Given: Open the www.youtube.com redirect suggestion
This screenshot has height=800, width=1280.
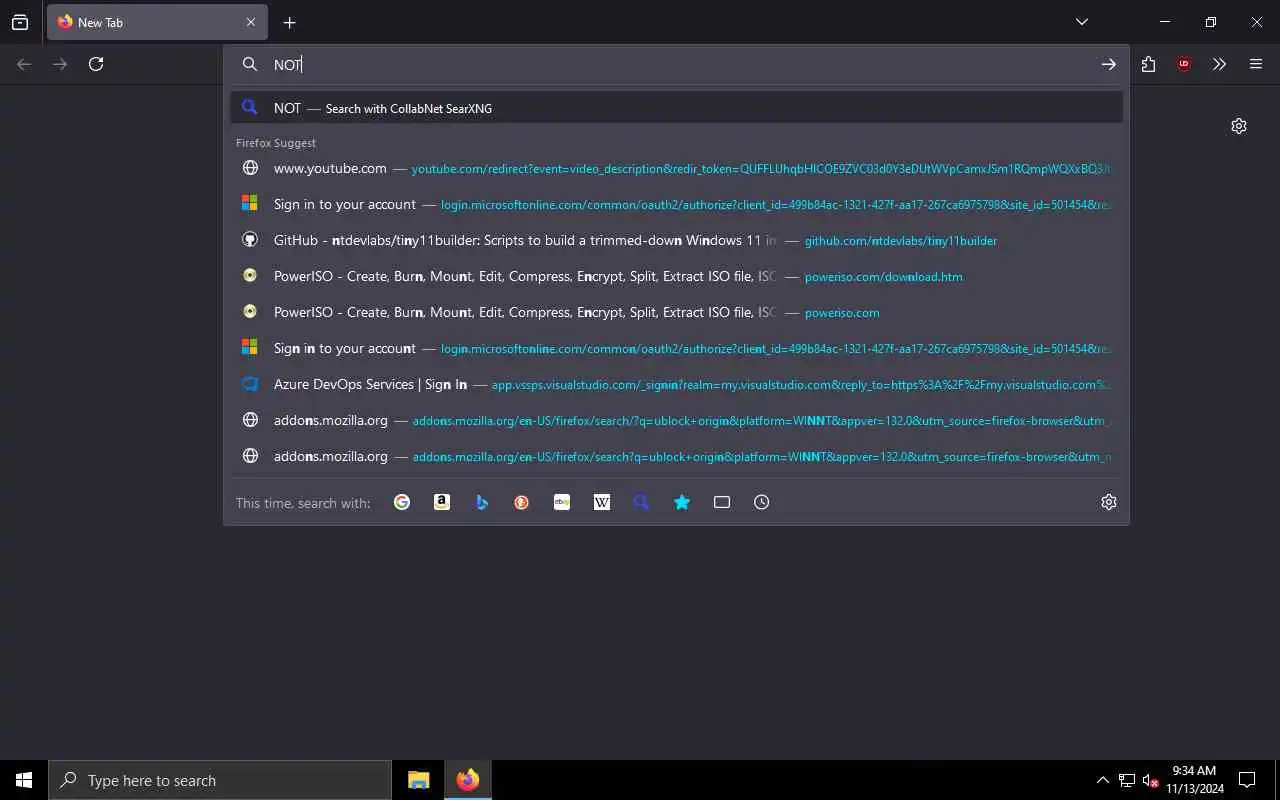Looking at the screenshot, I should click(677, 168).
